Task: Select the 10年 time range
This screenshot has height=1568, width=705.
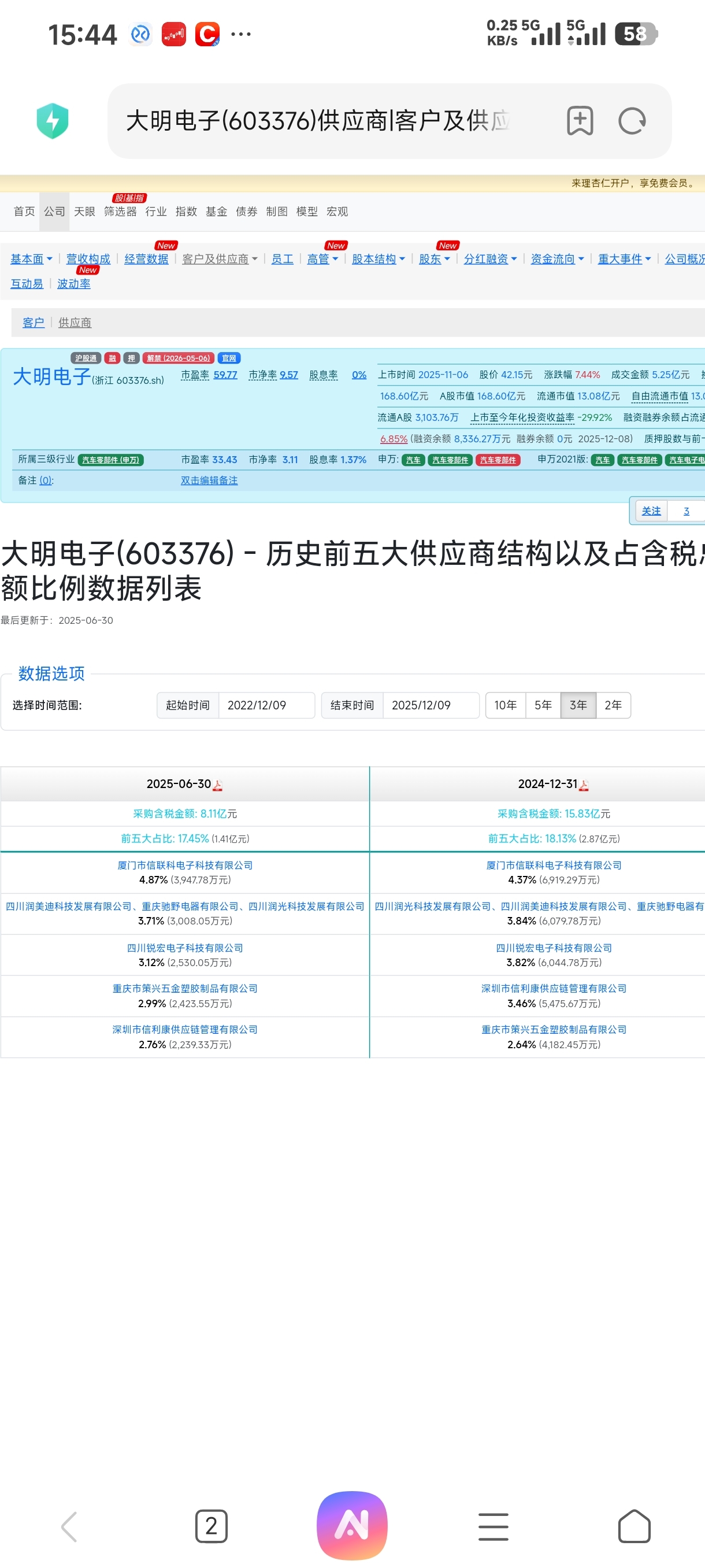Action: coord(506,705)
